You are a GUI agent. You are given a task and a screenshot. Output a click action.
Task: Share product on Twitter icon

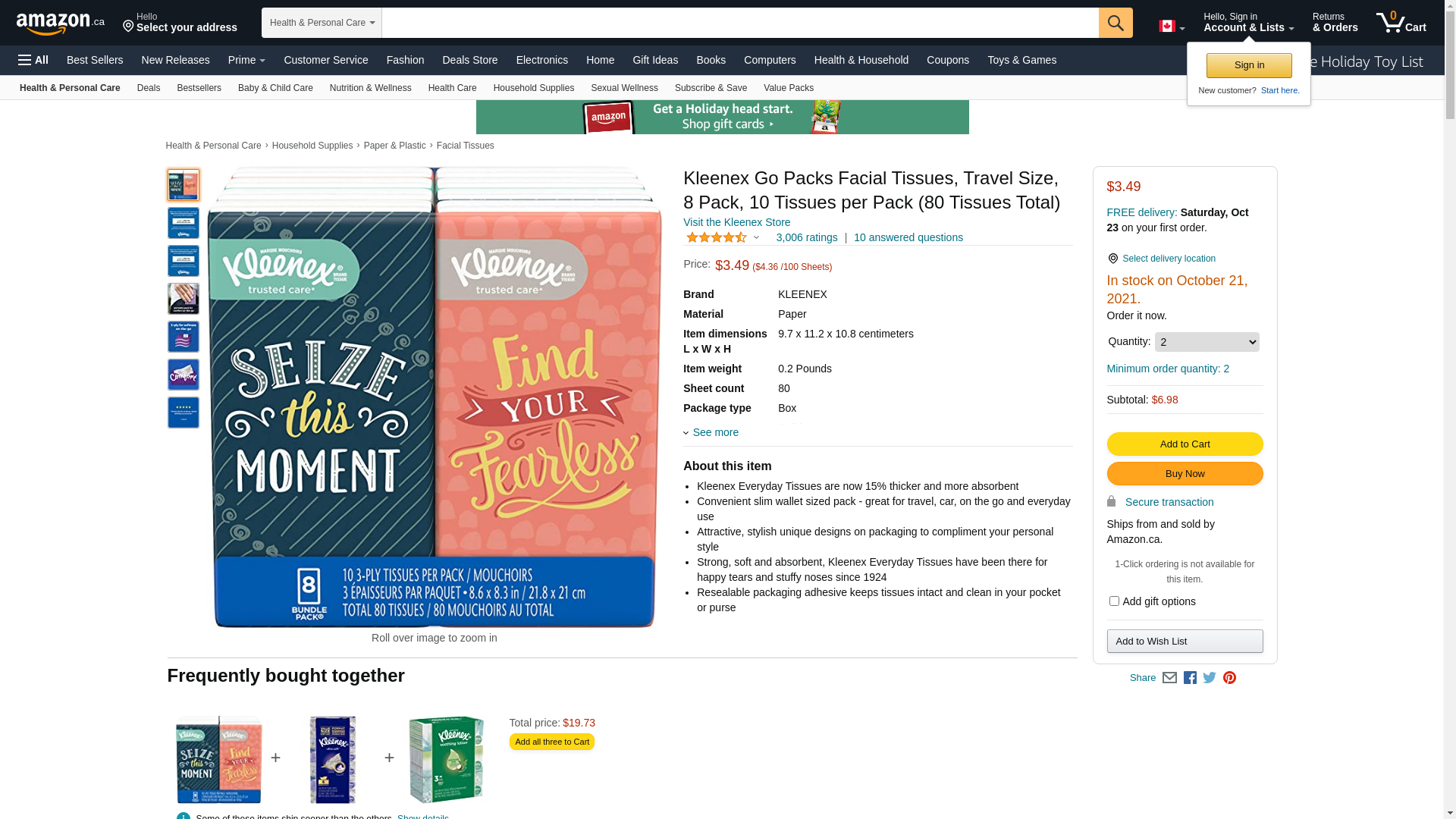point(1210,678)
